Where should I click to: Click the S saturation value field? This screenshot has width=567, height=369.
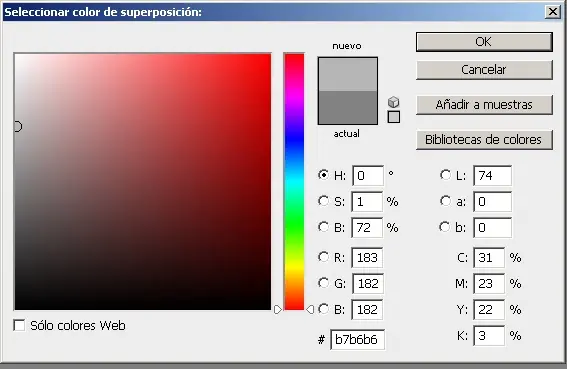pos(367,202)
